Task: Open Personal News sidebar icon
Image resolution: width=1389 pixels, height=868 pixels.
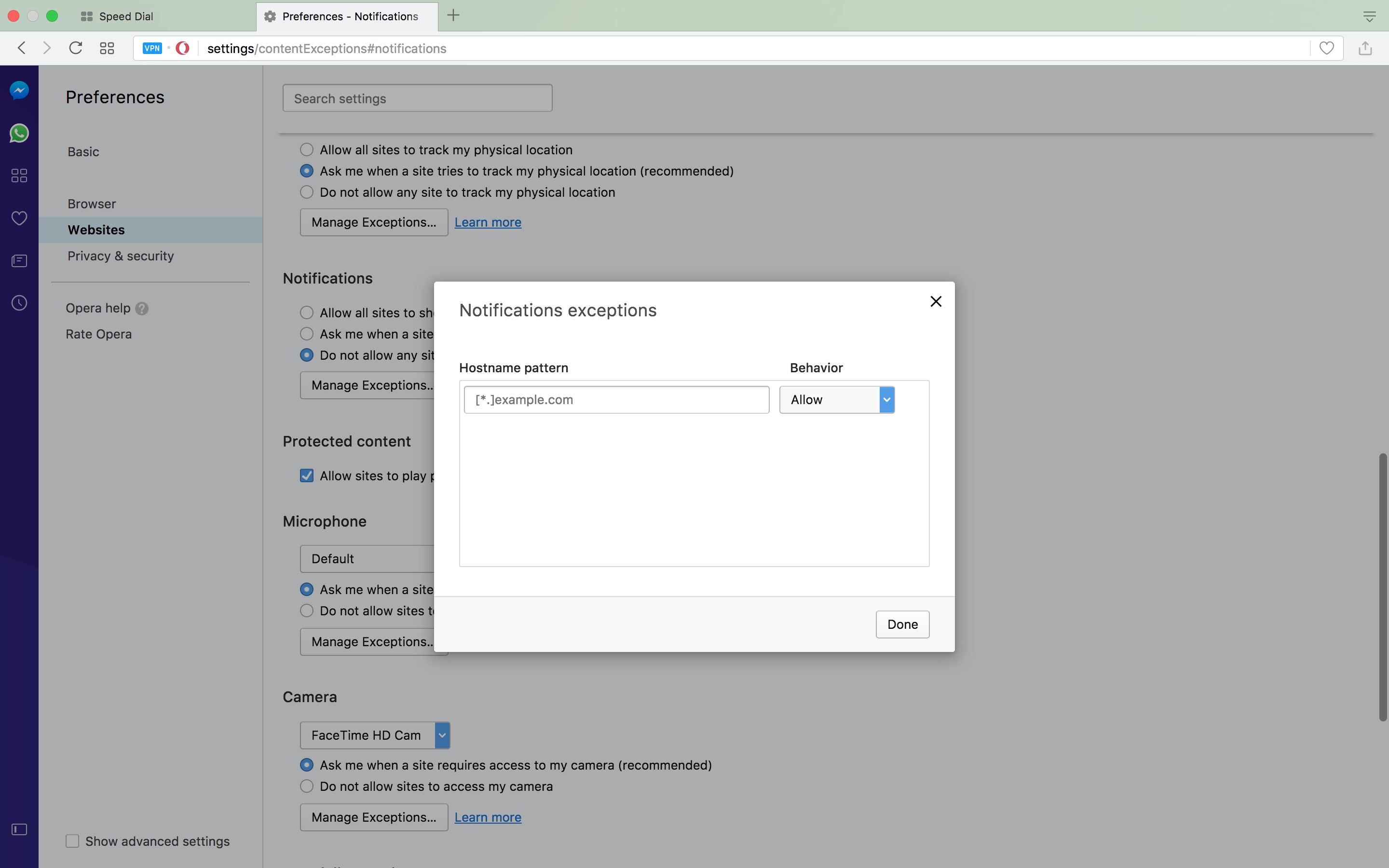Action: click(x=19, y=261)
